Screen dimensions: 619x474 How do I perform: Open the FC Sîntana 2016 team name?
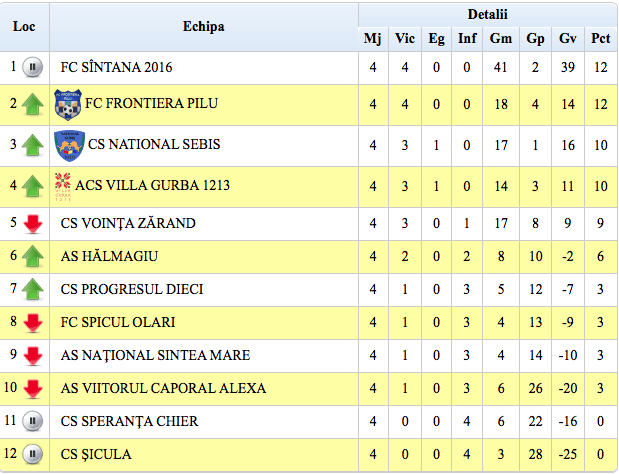click(117, 68)
